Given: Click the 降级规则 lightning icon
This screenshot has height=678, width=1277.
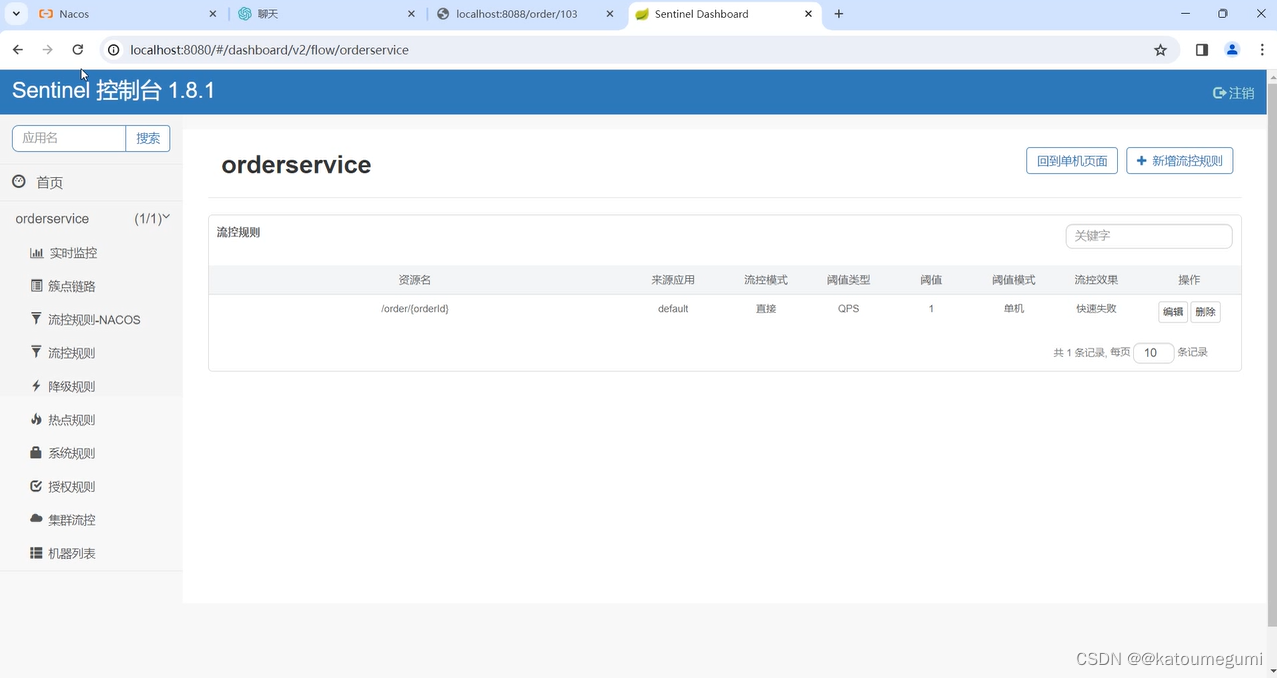Looking at the screenshot, I should 37,386.
